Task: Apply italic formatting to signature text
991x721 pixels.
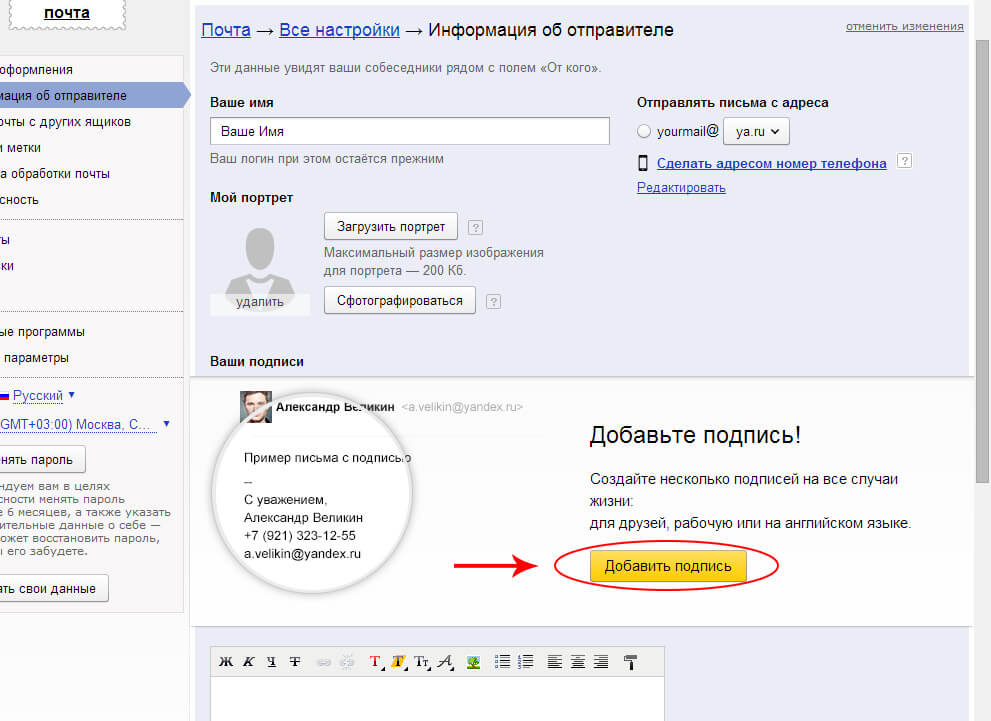Action: point(251,661)
